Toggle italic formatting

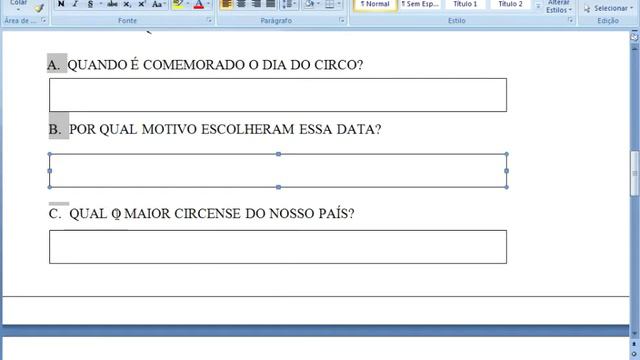(75, 4)
